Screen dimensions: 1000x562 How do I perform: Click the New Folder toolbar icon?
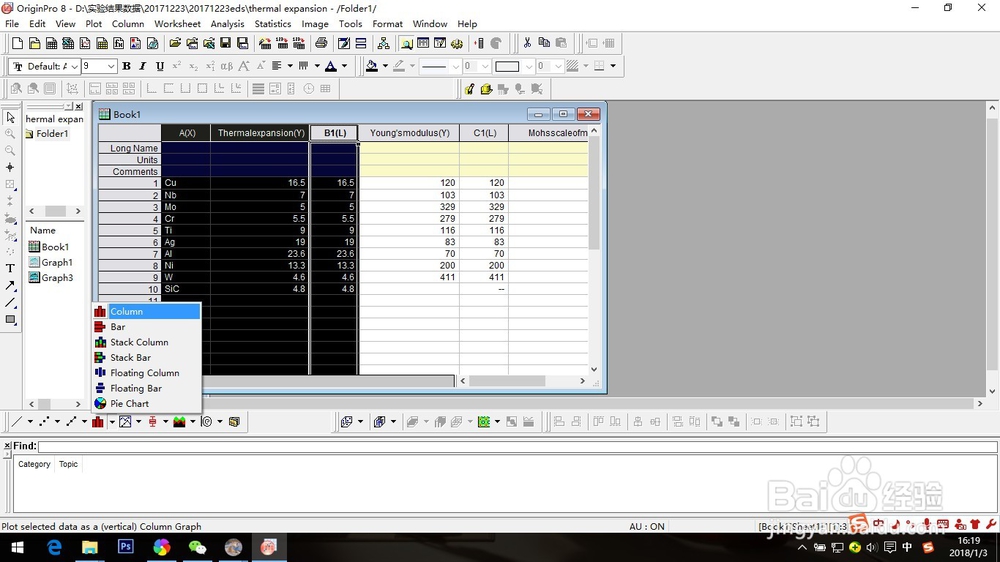point(34,43)
